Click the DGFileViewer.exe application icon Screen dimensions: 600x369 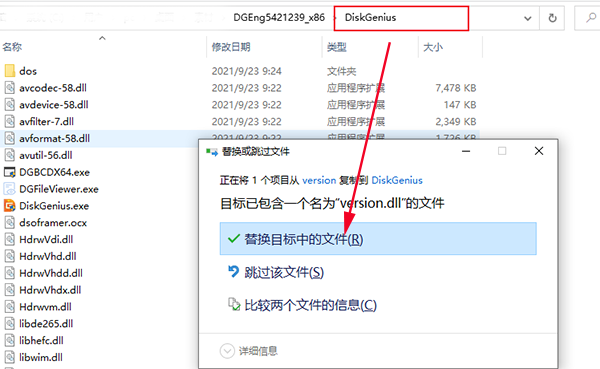coord(10,189)
